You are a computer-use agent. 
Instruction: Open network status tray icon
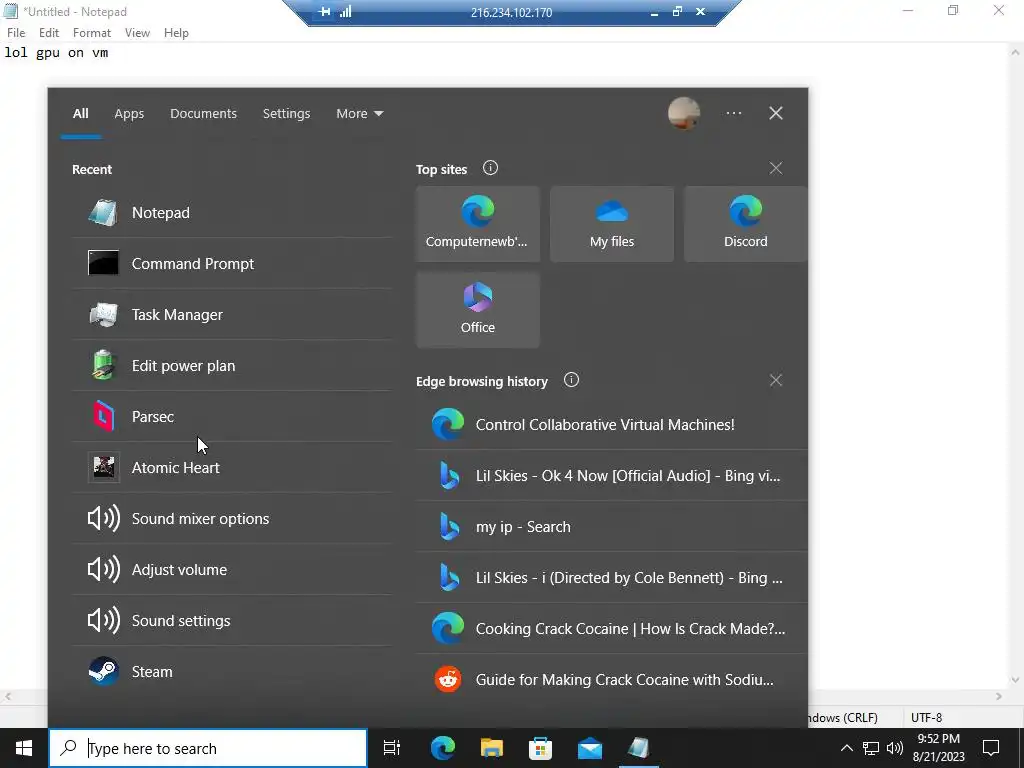871,748
